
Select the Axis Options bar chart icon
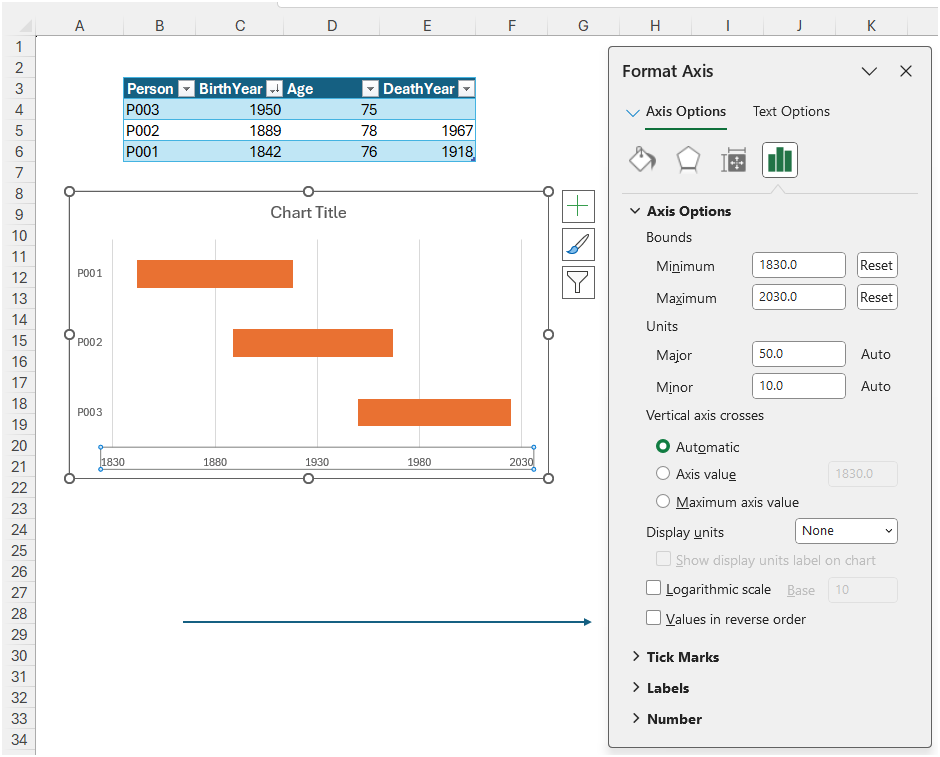coord(779,160)
